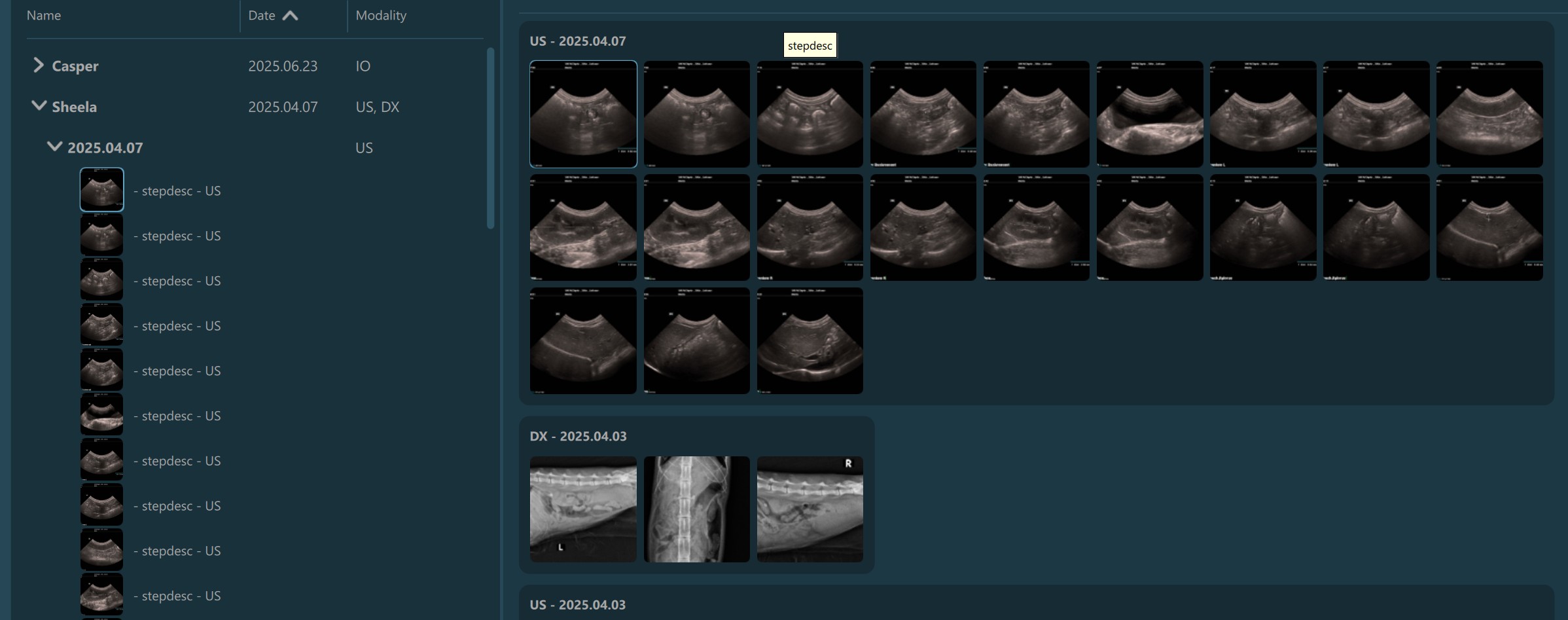Select first stepdesc - US tree thumbnail
Image resolution: width=1568 pixels, height=620 pixels.
101,190
